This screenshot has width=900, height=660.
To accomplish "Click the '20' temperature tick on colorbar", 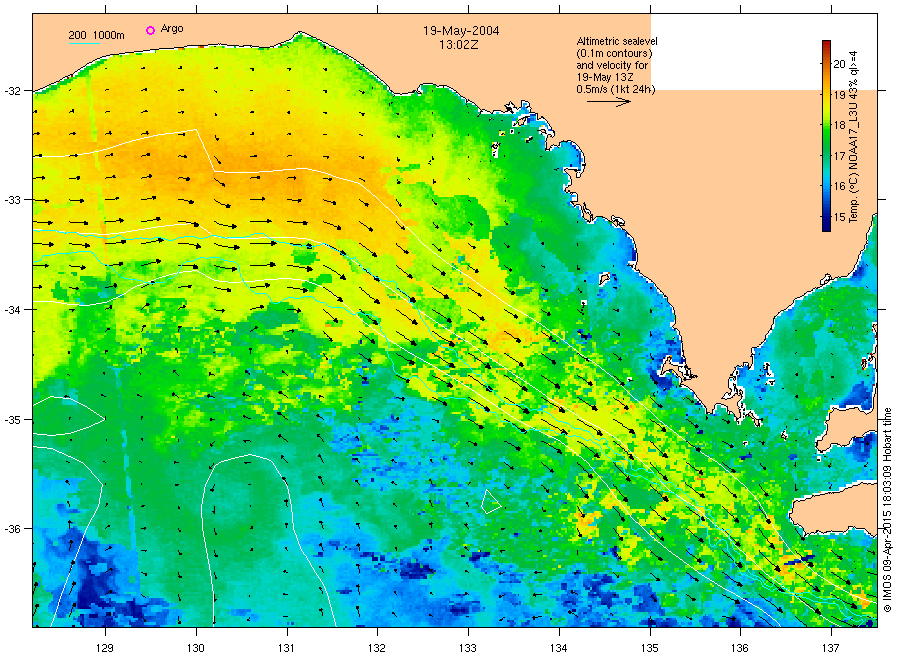I will (x=839, y=64).
